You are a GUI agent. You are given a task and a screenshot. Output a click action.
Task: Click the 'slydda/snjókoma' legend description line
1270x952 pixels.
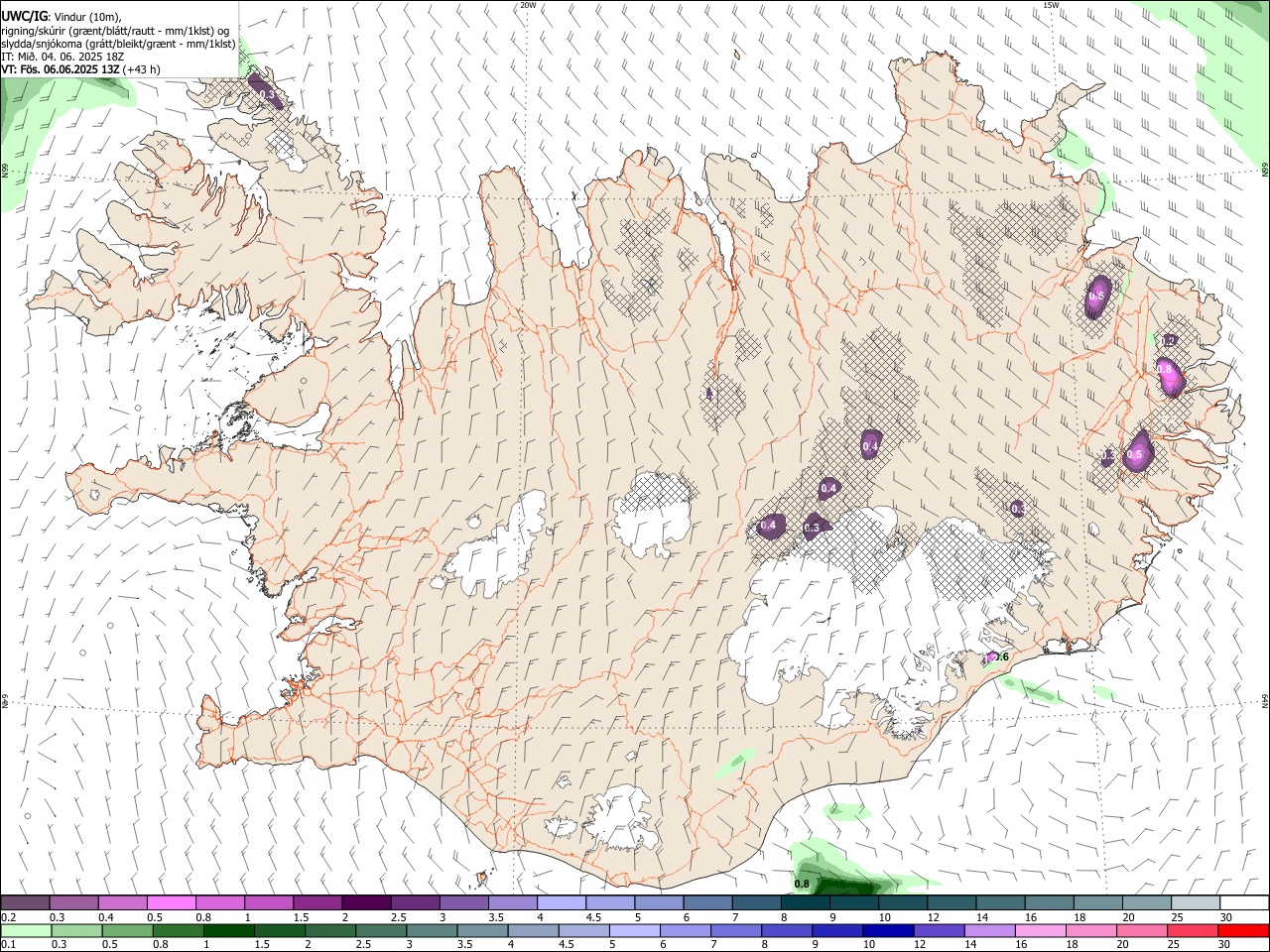118,44
